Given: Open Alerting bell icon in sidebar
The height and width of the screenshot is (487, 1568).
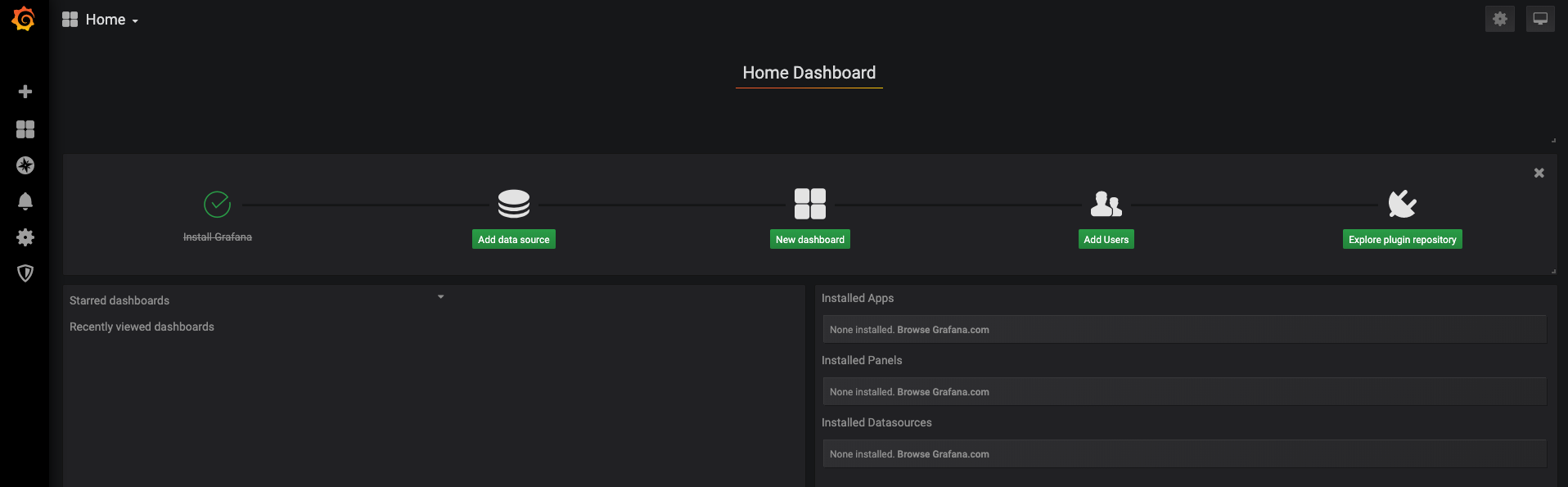Looking at the screenshot, I should point(25,201).
